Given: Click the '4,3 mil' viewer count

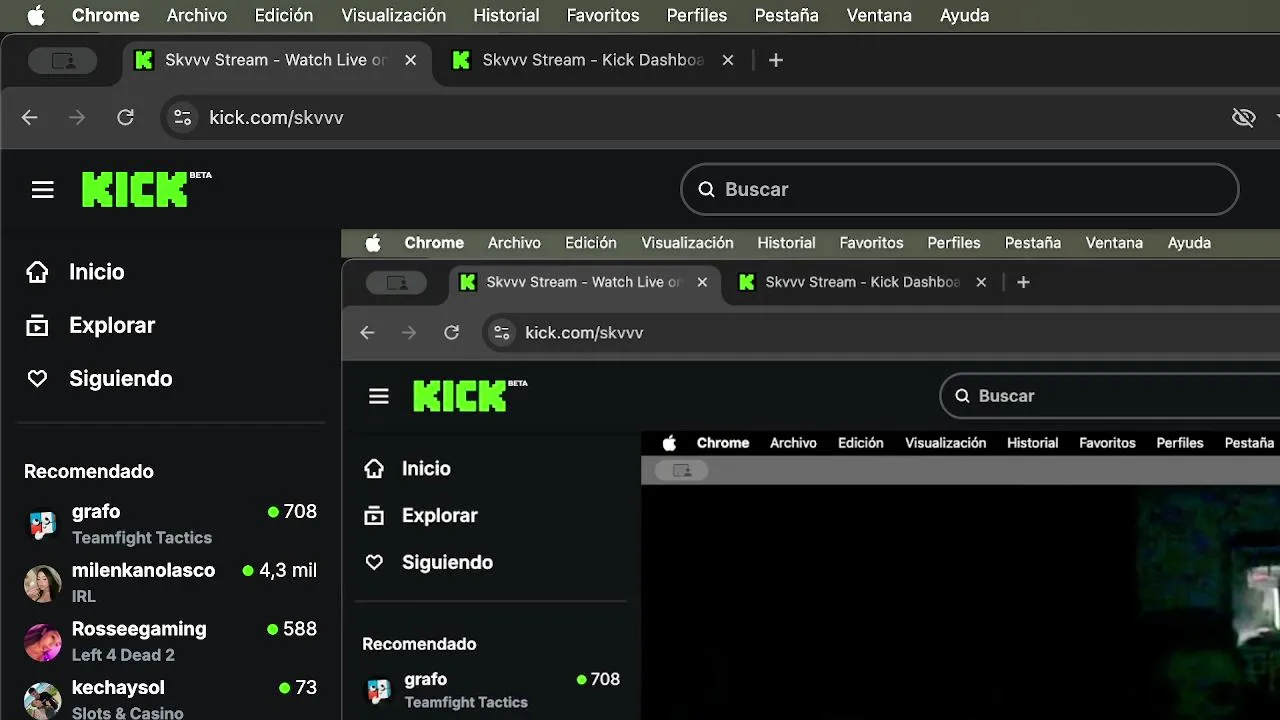Looking at the screenshot, I should click(x=288, y=570).
